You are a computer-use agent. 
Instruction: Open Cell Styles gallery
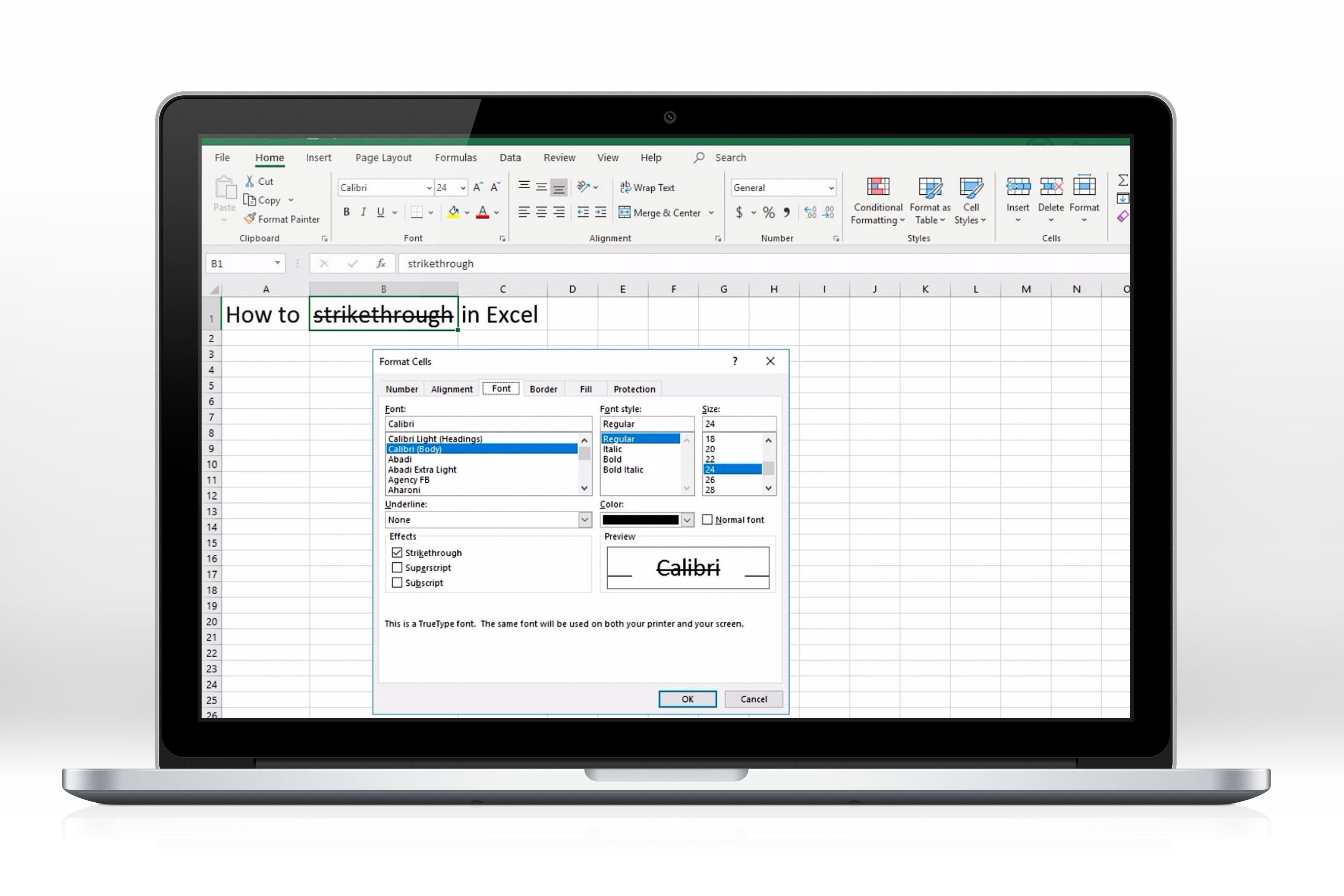(x=970, y=200)
